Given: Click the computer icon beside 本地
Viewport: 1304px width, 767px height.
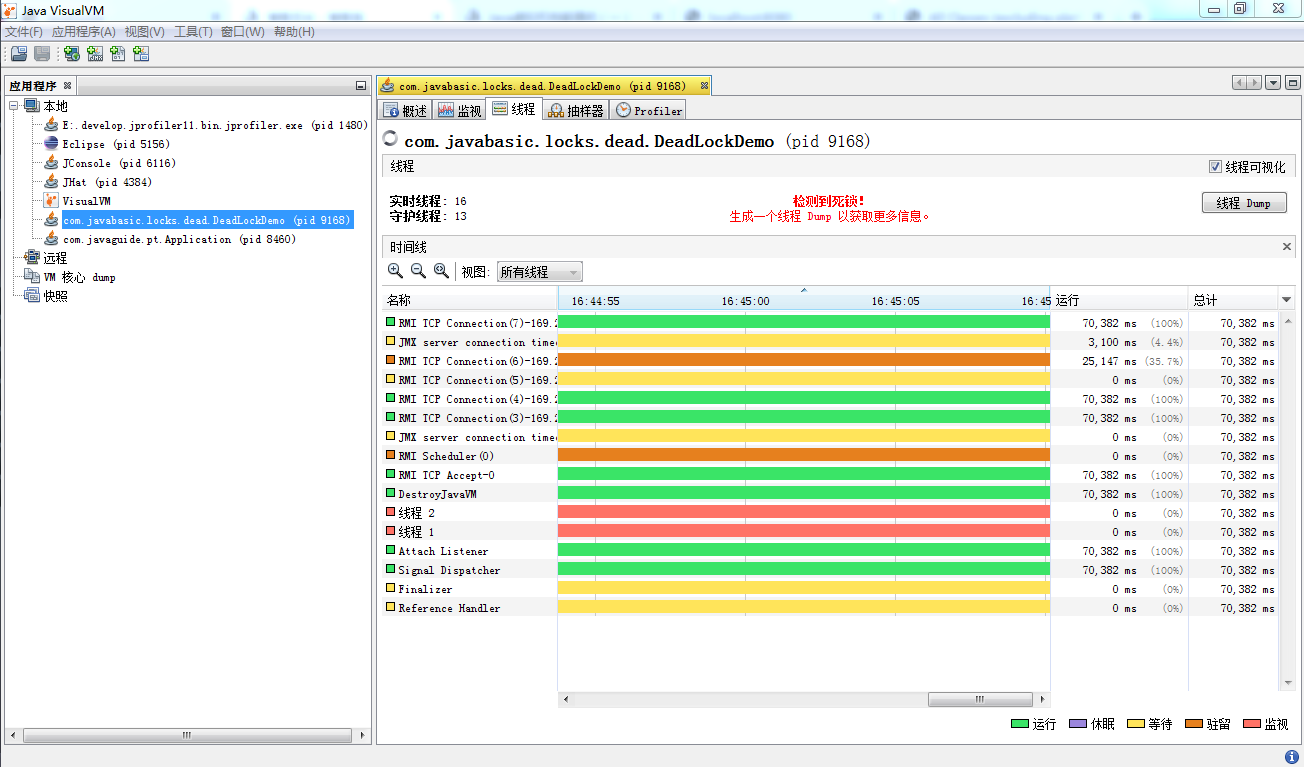Looking at the screenshot, I should pos(31,106).
